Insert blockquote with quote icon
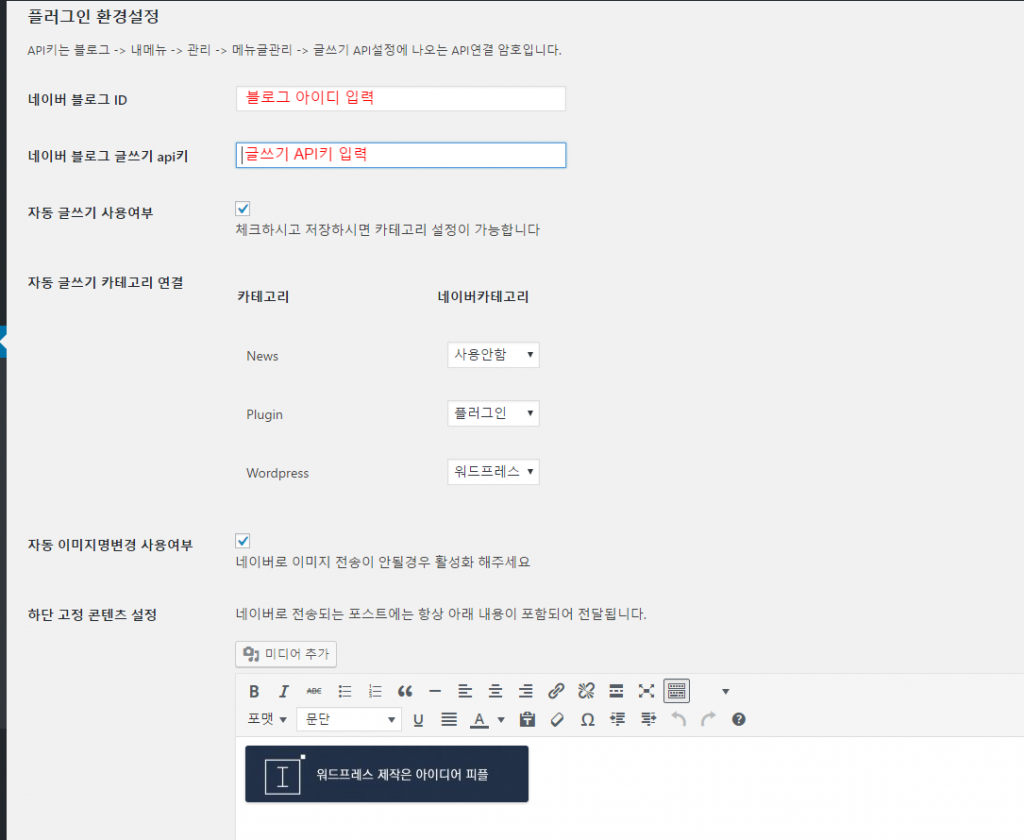The image size is (1024, 840). [405, 691]
